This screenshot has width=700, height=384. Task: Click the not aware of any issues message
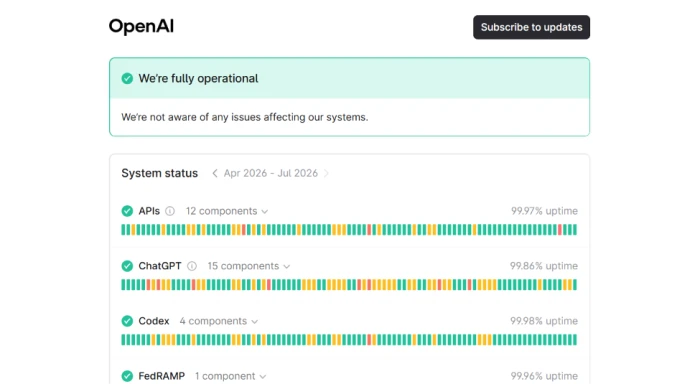[x=245, y=117]
